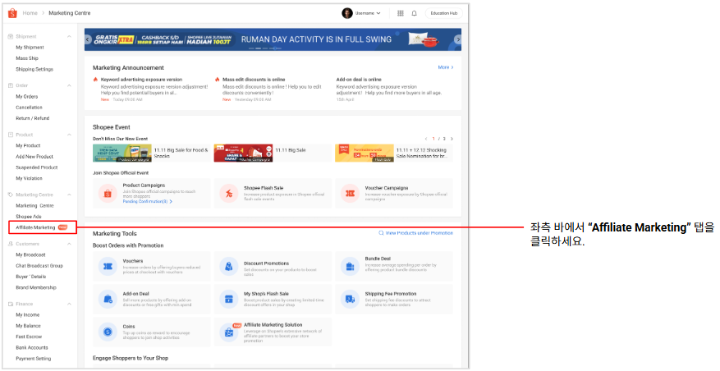
Task: Click View Products under Promotion link
Action: (416, 233)
